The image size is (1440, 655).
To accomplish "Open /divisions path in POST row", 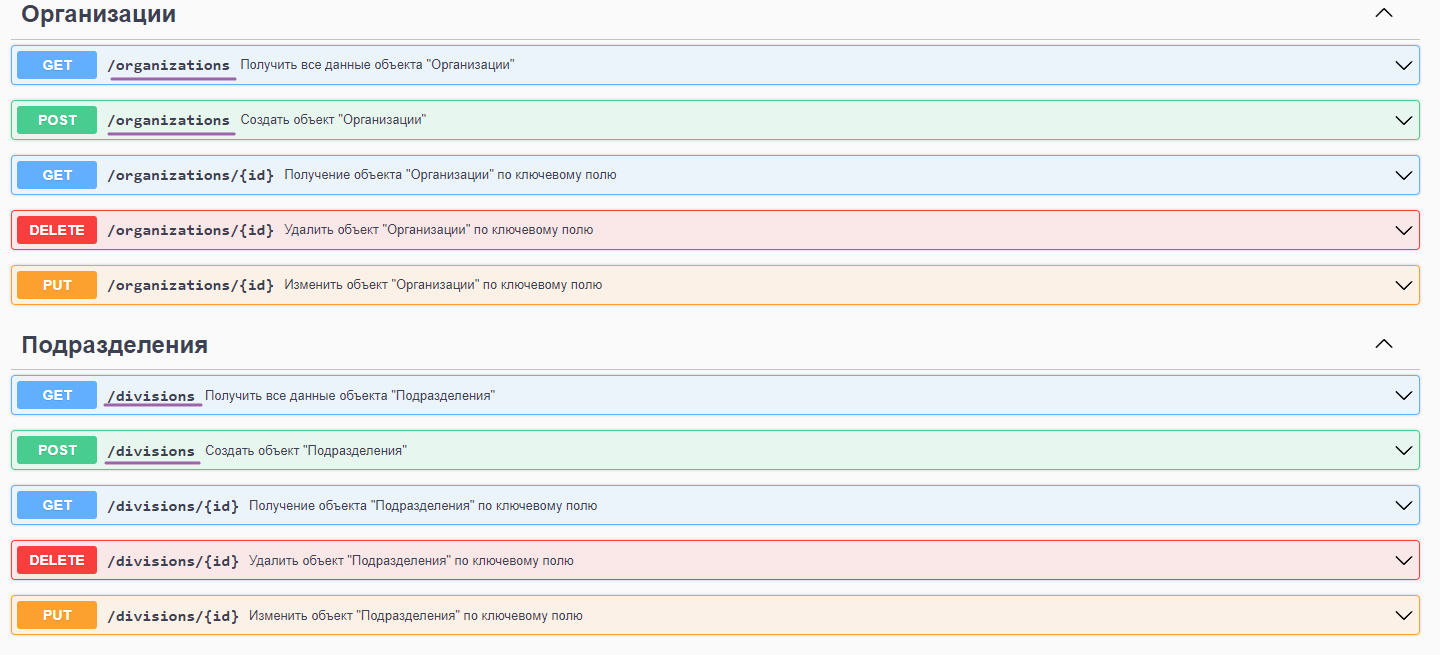I will click(x=151, y=451).
